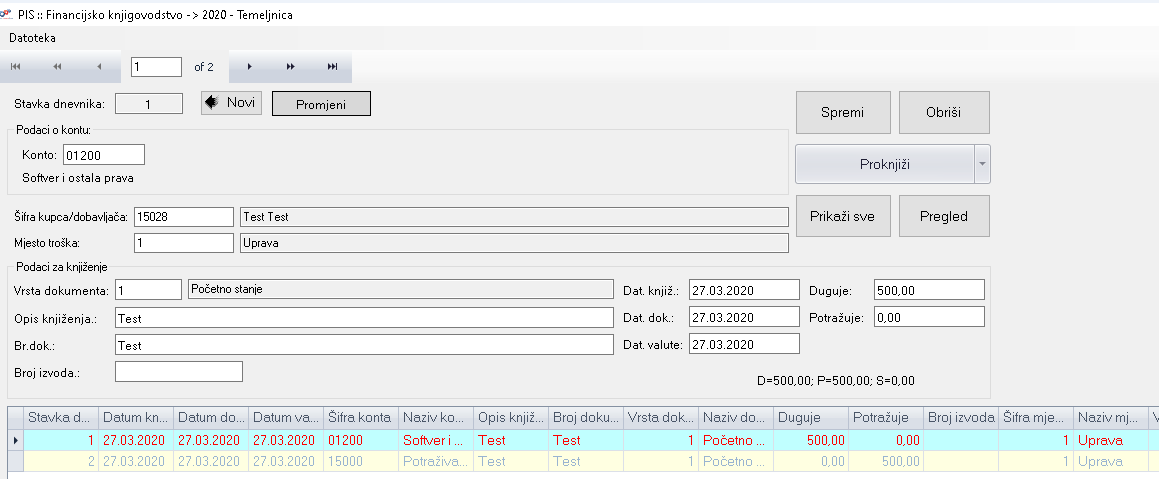Click the Novi button with arrow icon
The height and width of the screenshot is (479, 1159).
click(231, 103)
